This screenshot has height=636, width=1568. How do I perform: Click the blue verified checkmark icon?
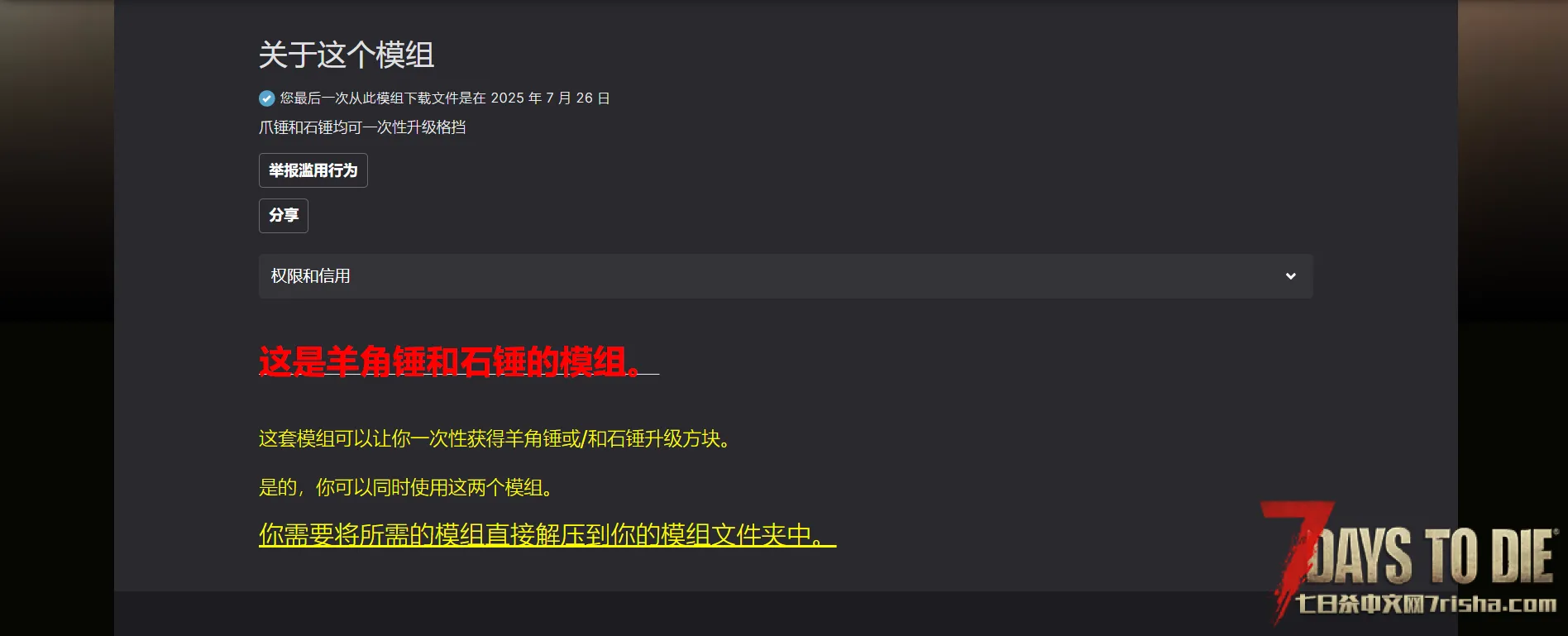tap(267, 98)
